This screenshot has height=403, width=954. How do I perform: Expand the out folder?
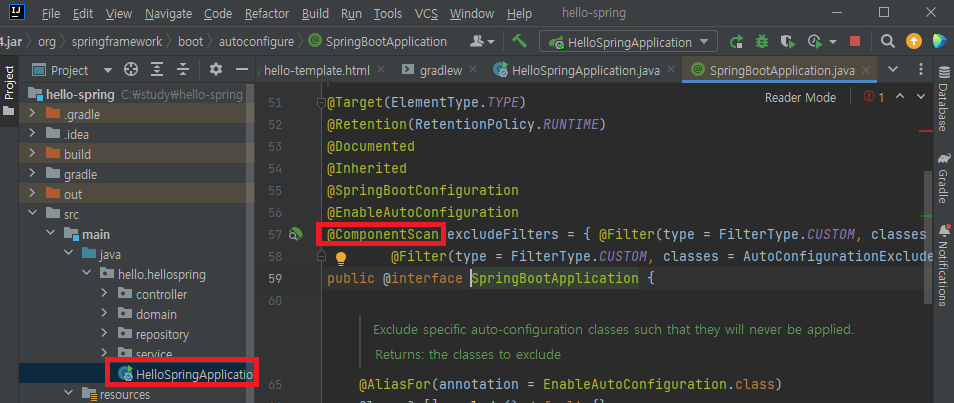[x=32, y=194]
